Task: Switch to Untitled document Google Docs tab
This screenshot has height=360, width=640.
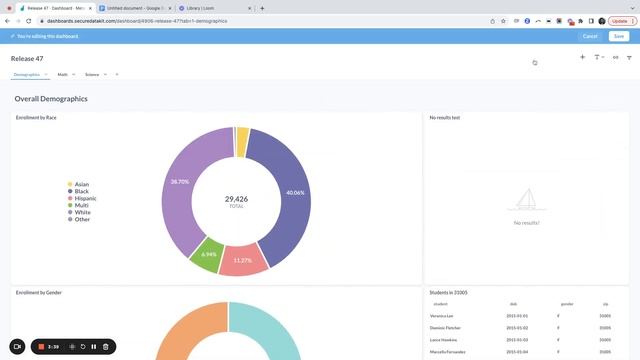Action: pyautogui.click(x=135, y=8)
